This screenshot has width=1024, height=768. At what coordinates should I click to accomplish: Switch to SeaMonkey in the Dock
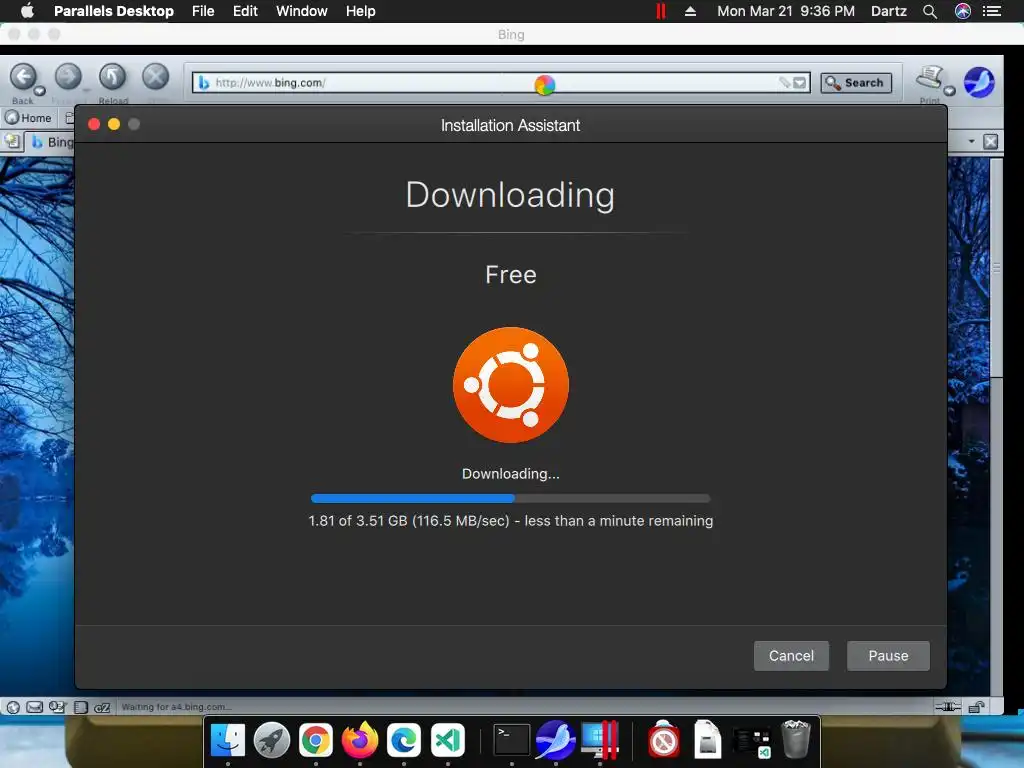pos(555,741)
